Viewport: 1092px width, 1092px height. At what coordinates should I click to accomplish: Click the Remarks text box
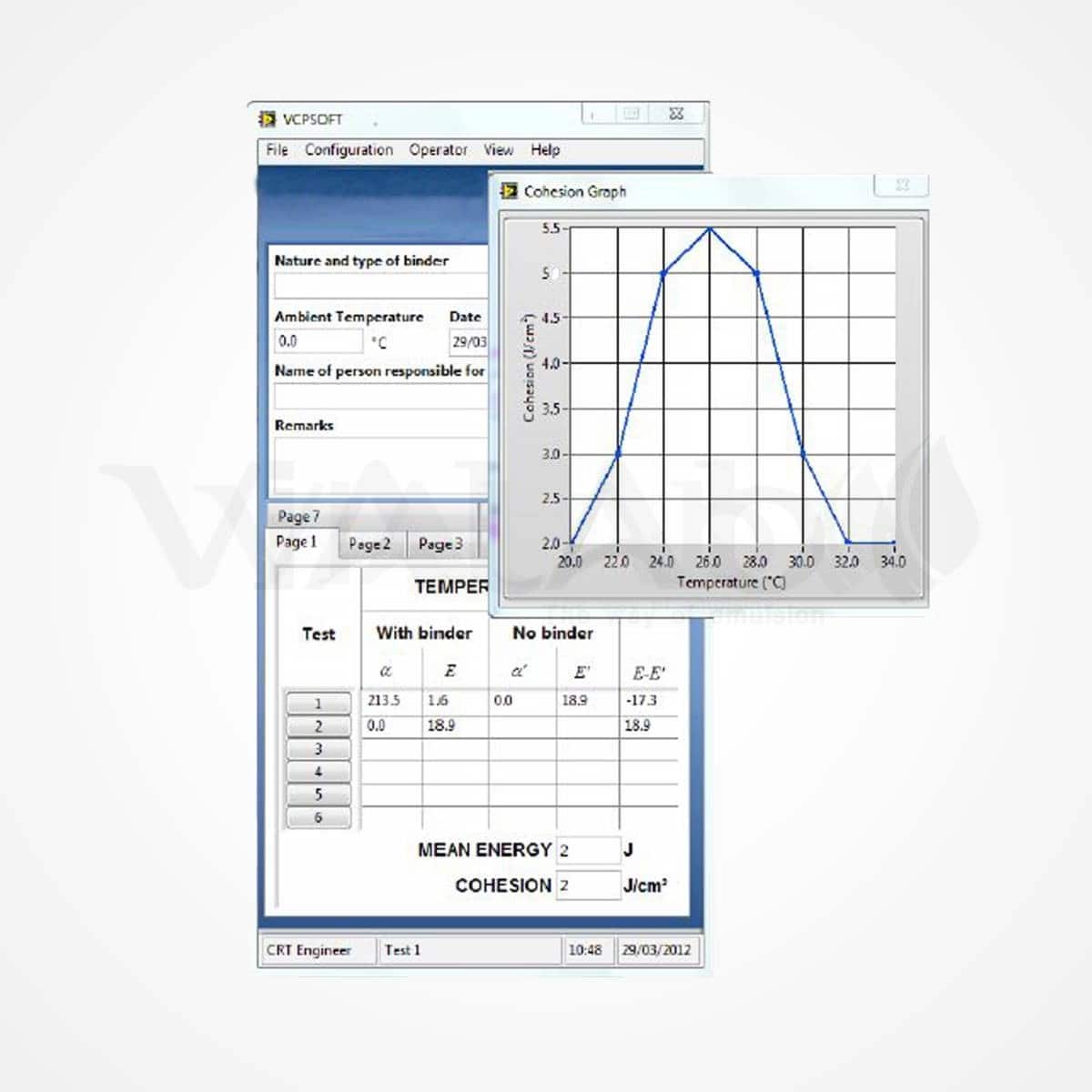[381, 464]
